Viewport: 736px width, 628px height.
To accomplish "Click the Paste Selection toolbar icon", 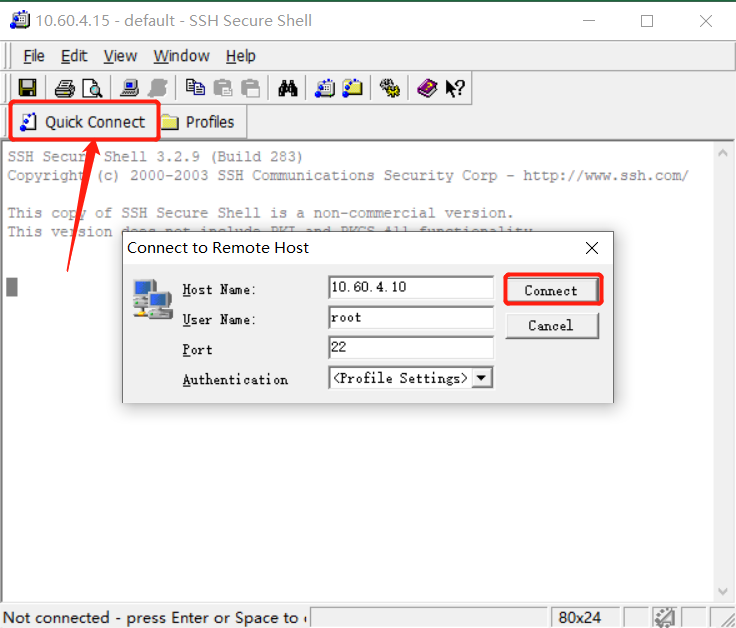I will click(x=250, y=88).
